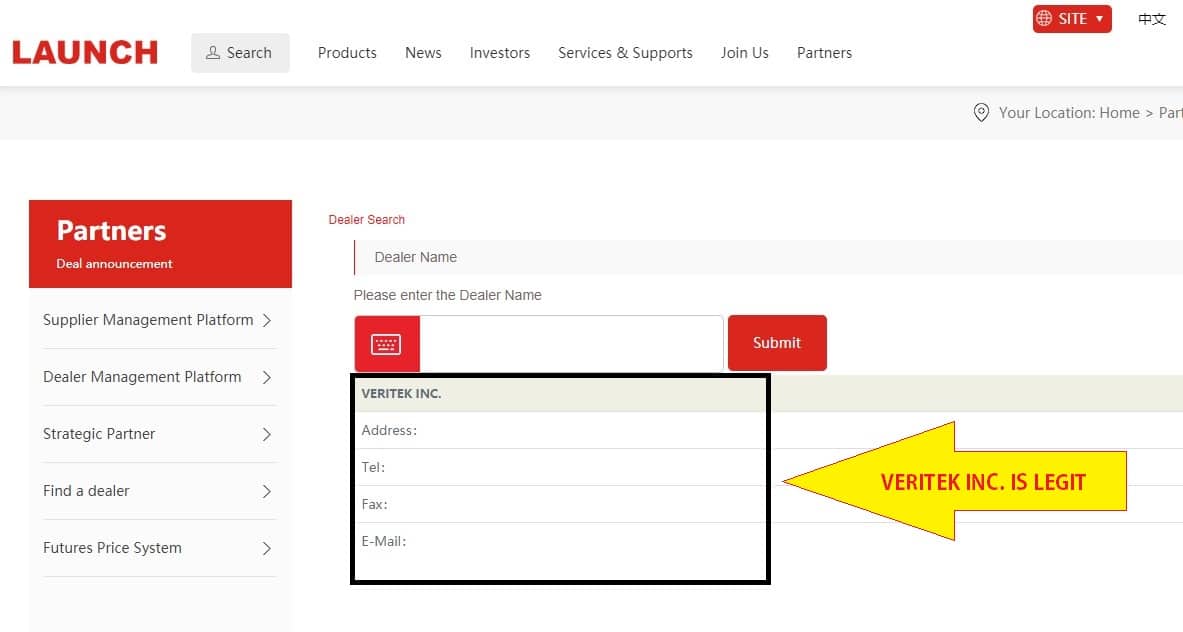Viewport: 1183px width, 632px height.
Task: Click the LAUNCH logo
Action: (x=85, y=52)
